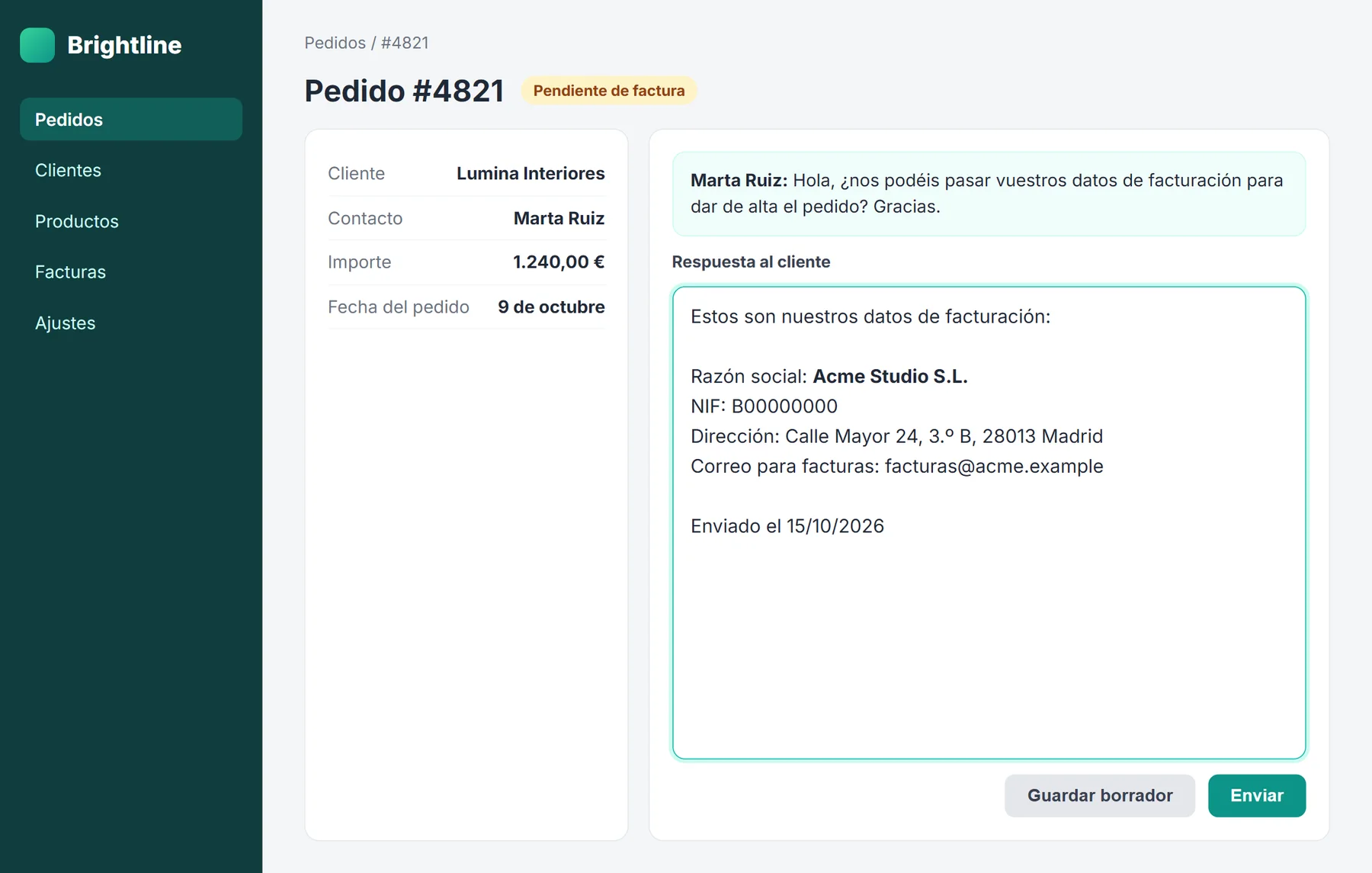Click the amount 1.240,00 €
The width and height of the screenshot is (1372, 873).
pos(559,262)
